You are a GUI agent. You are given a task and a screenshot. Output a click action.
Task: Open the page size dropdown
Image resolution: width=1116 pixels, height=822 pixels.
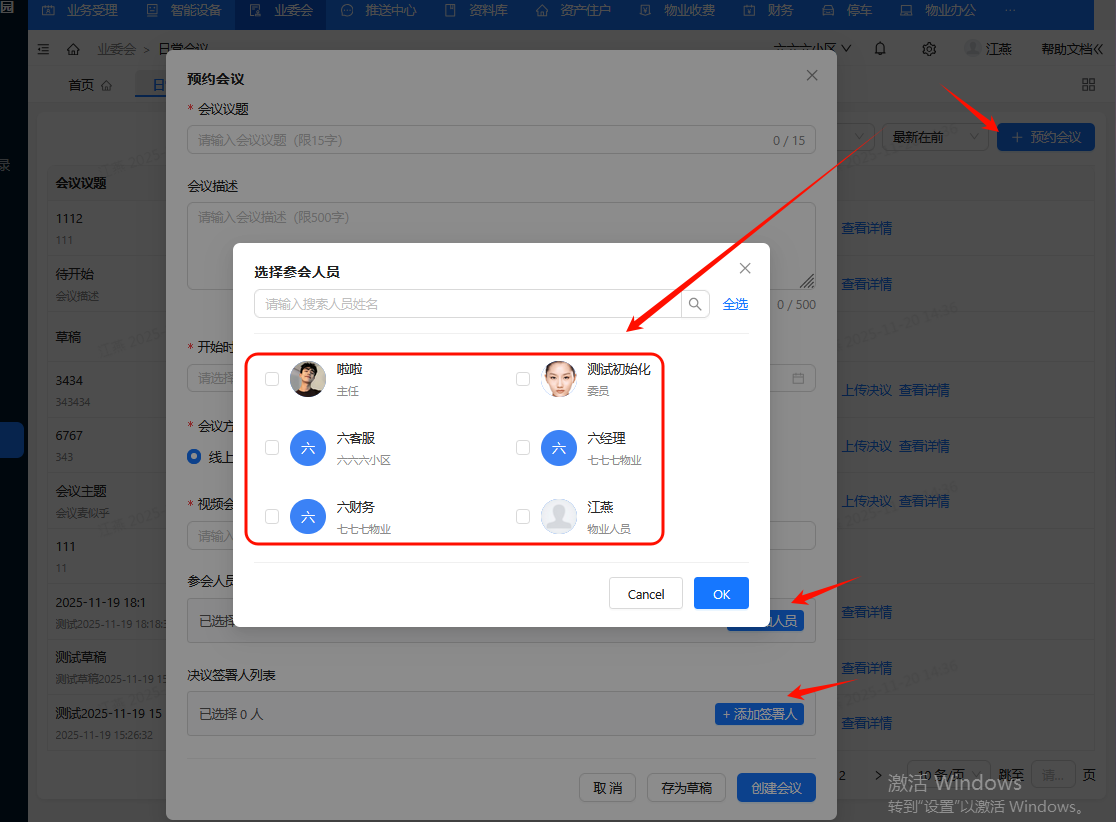click(949, 774)
